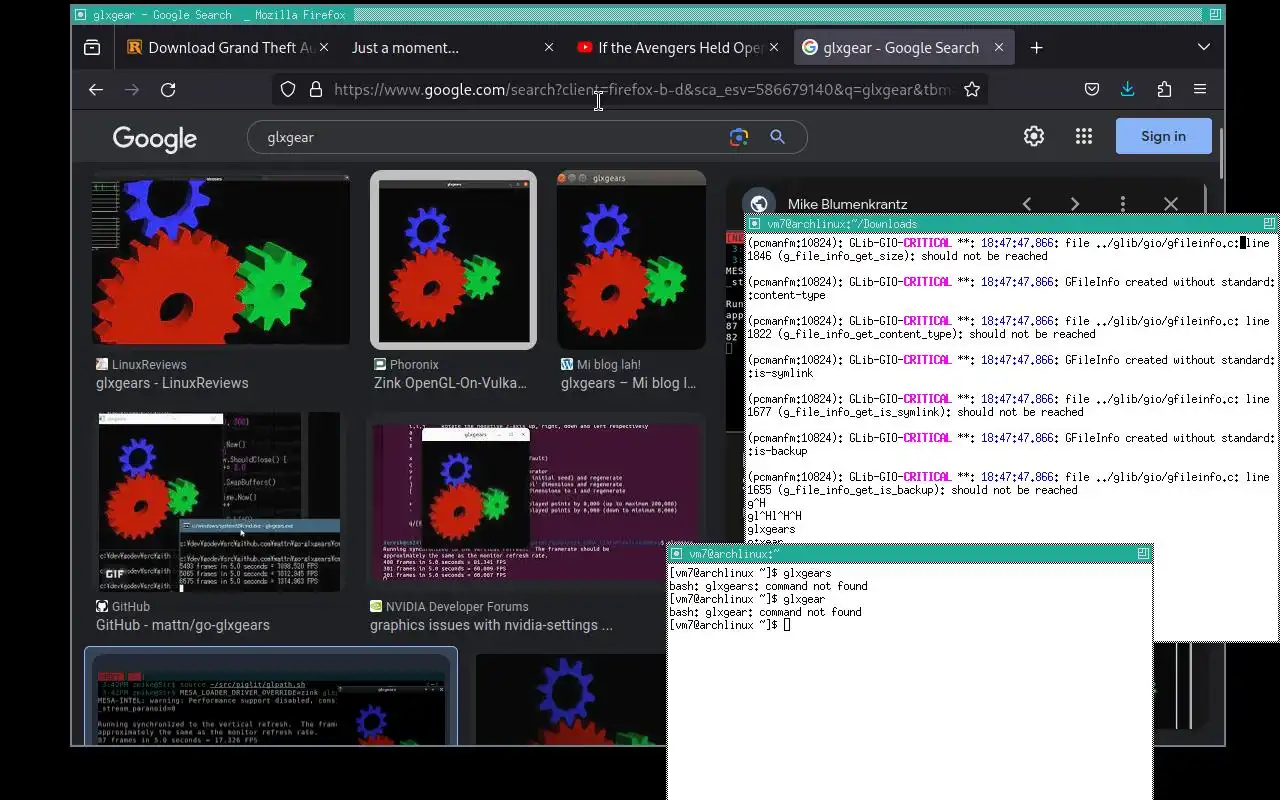The image size is (1280, 800).
Task: Open tracking protection shield icon
Action: pyautogui.click(x=288, y=89)
